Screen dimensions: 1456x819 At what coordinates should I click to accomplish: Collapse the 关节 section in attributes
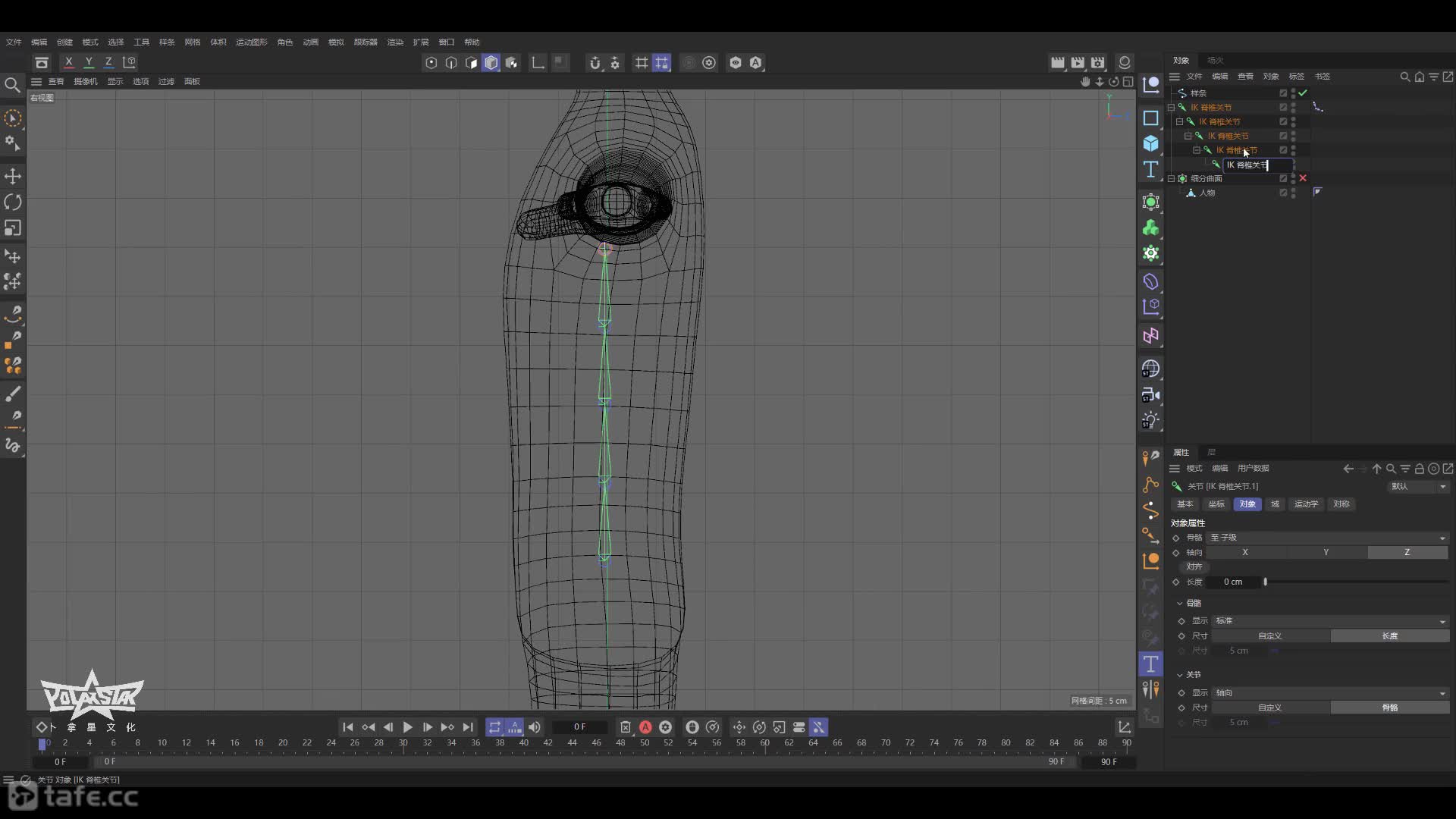1180,675
